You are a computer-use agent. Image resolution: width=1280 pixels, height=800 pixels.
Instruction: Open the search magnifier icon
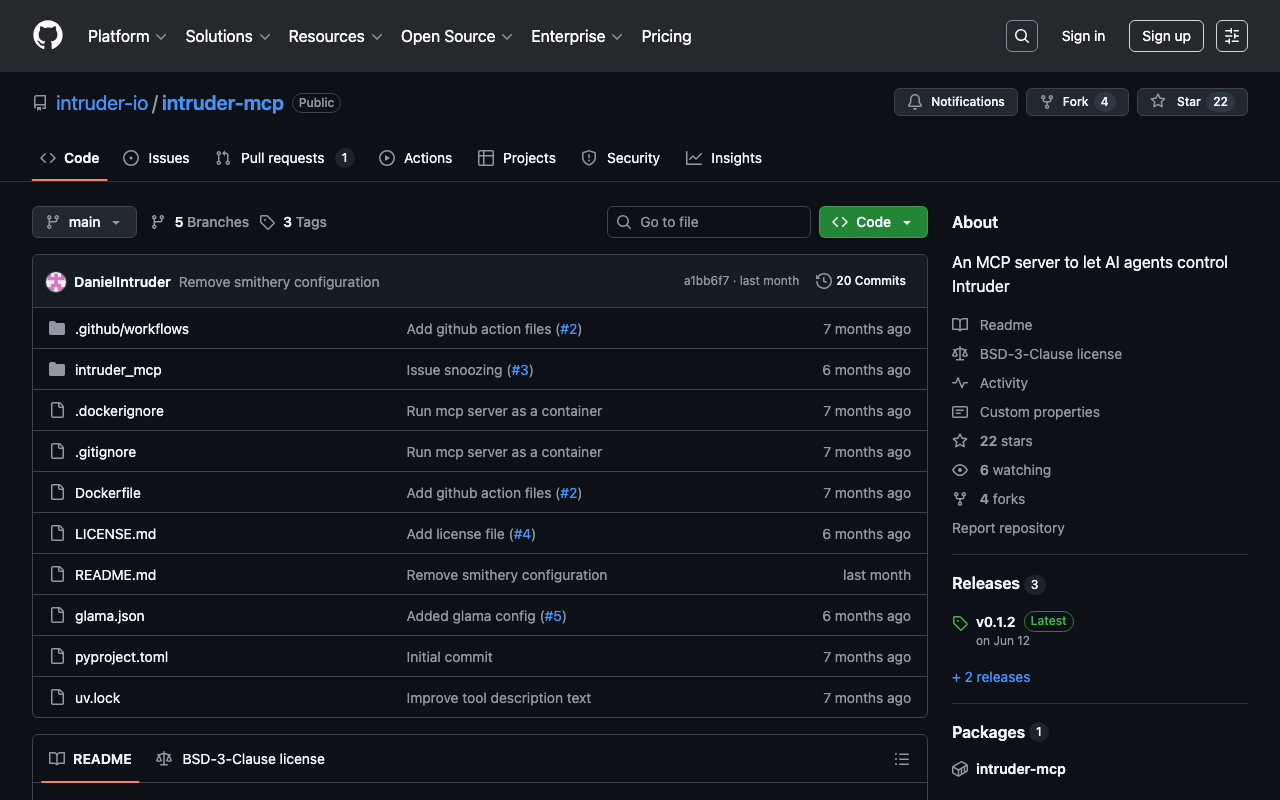tap(1021, 36)
